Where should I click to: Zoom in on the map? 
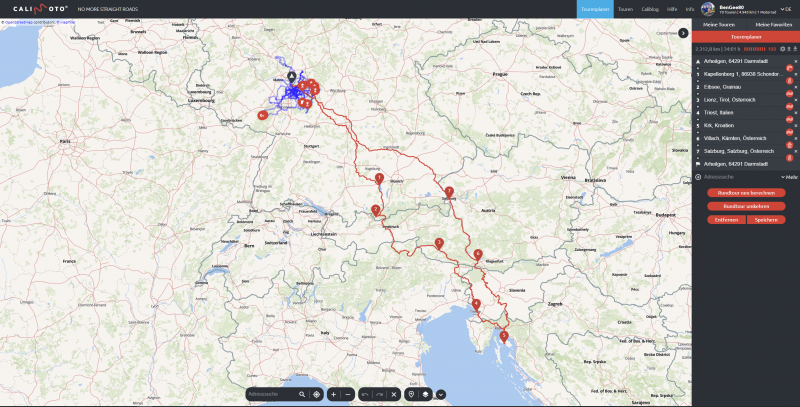pos(333,394)
